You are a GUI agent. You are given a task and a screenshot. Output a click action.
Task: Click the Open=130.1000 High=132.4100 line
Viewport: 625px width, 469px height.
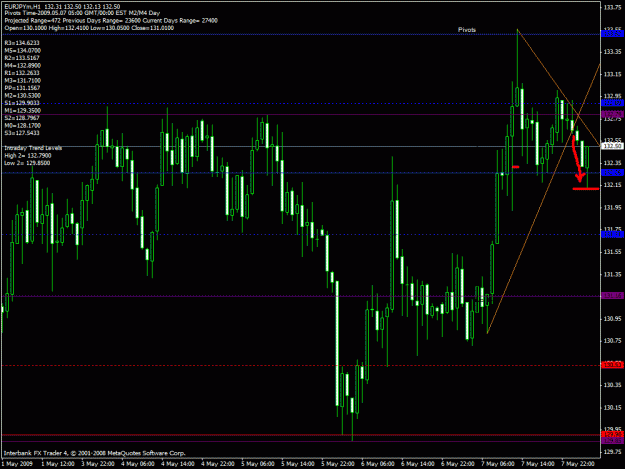coord(89,28)
